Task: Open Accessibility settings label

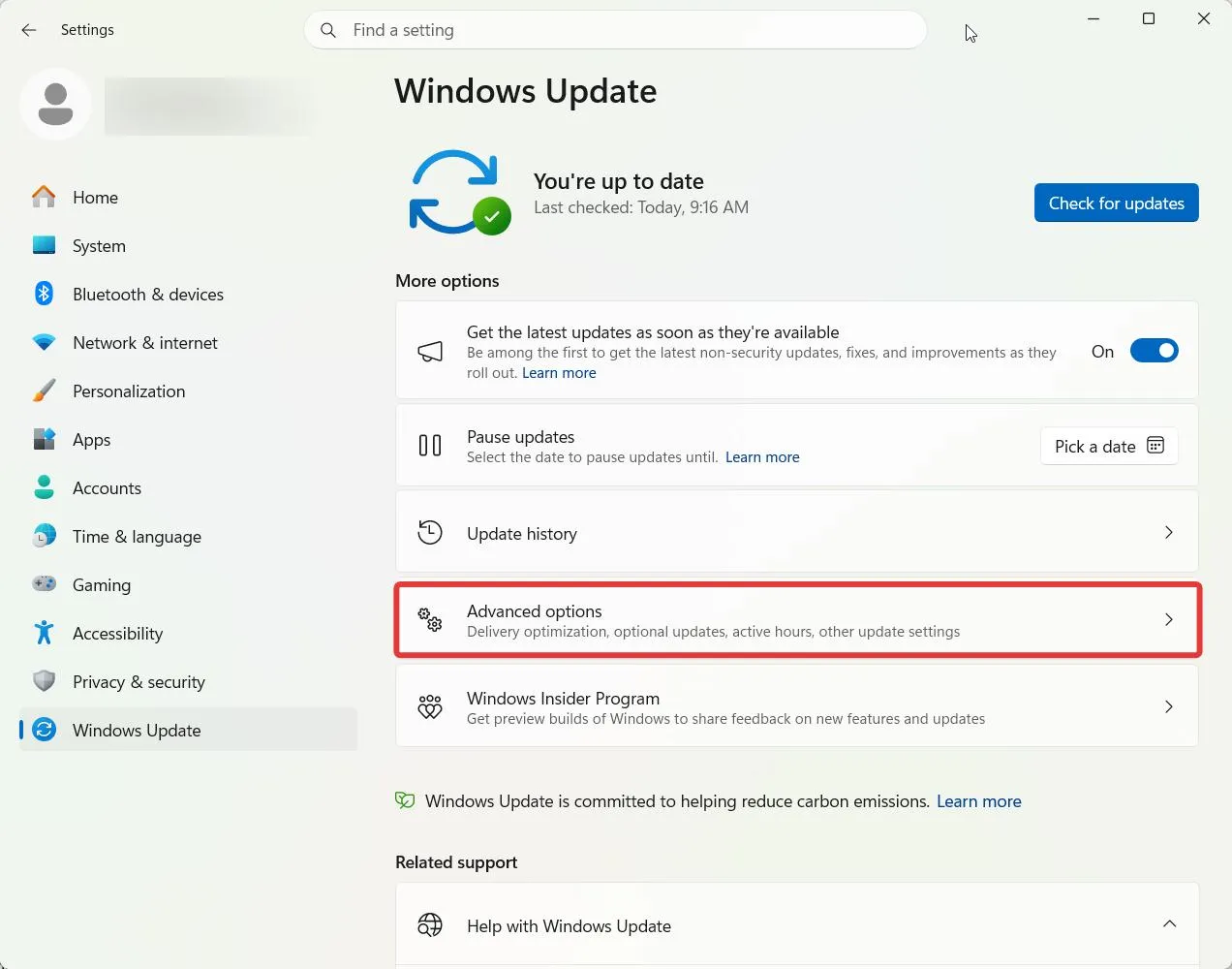Action: click(x=117, y=634)
